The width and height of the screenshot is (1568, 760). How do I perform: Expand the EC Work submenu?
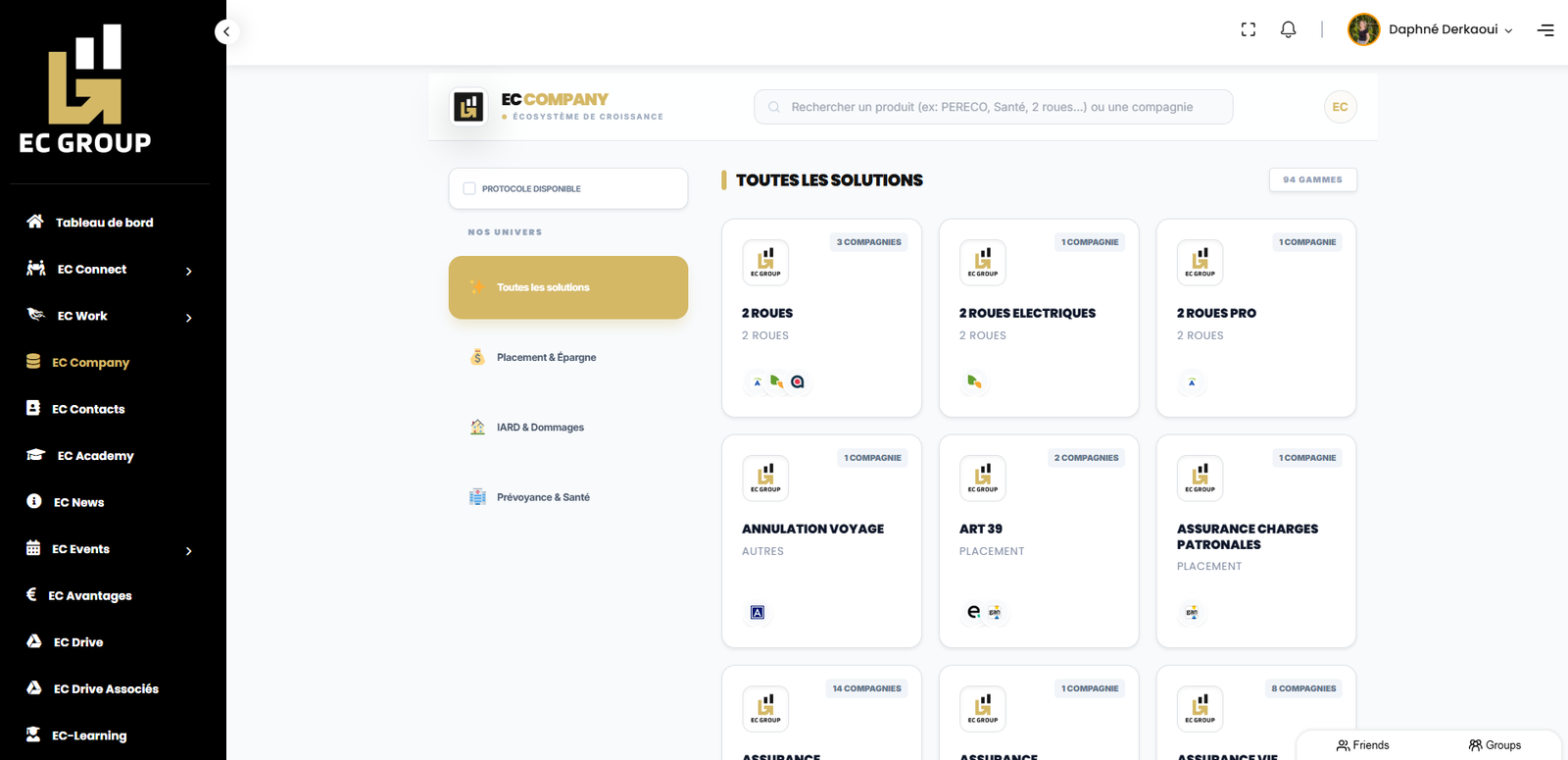tap(189, 318)
